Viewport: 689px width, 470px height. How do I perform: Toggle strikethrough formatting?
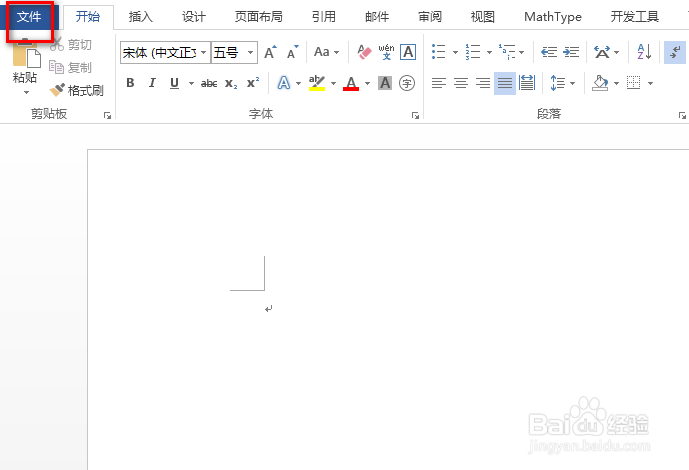point(209,83)
